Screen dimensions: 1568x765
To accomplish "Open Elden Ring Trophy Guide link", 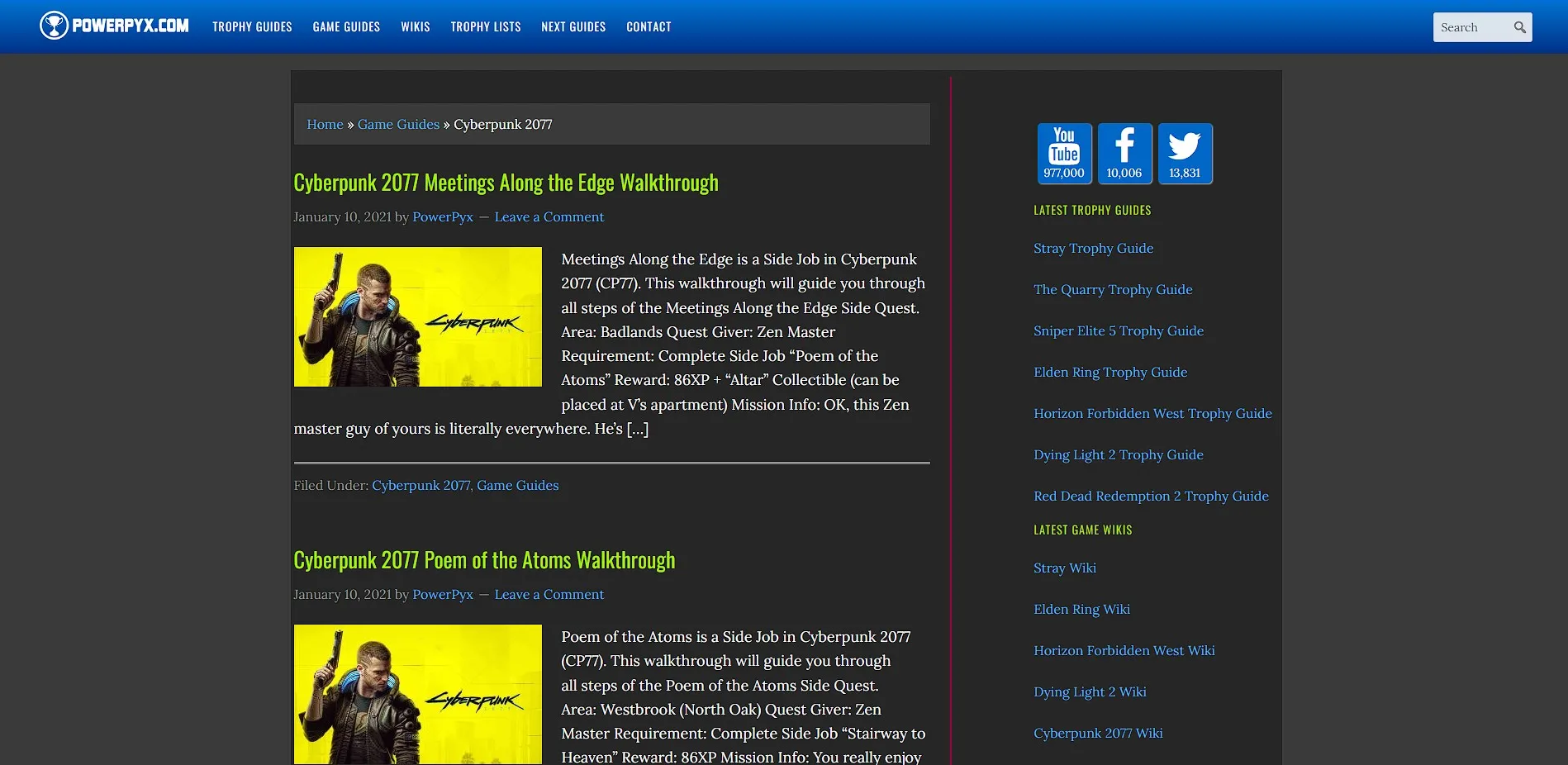I will pos(1110,372).
